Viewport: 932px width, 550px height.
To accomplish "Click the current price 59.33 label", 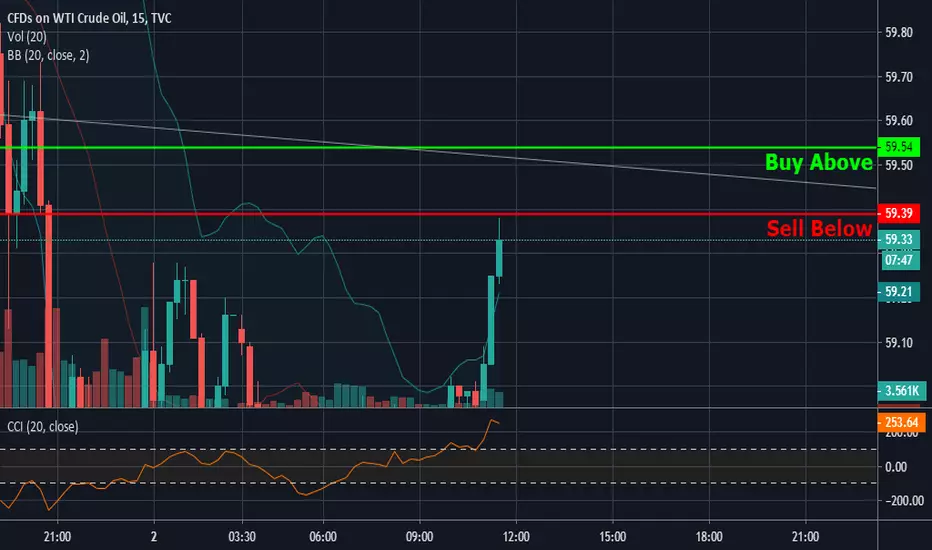I will pyautogui.click(x=898, y=239).
